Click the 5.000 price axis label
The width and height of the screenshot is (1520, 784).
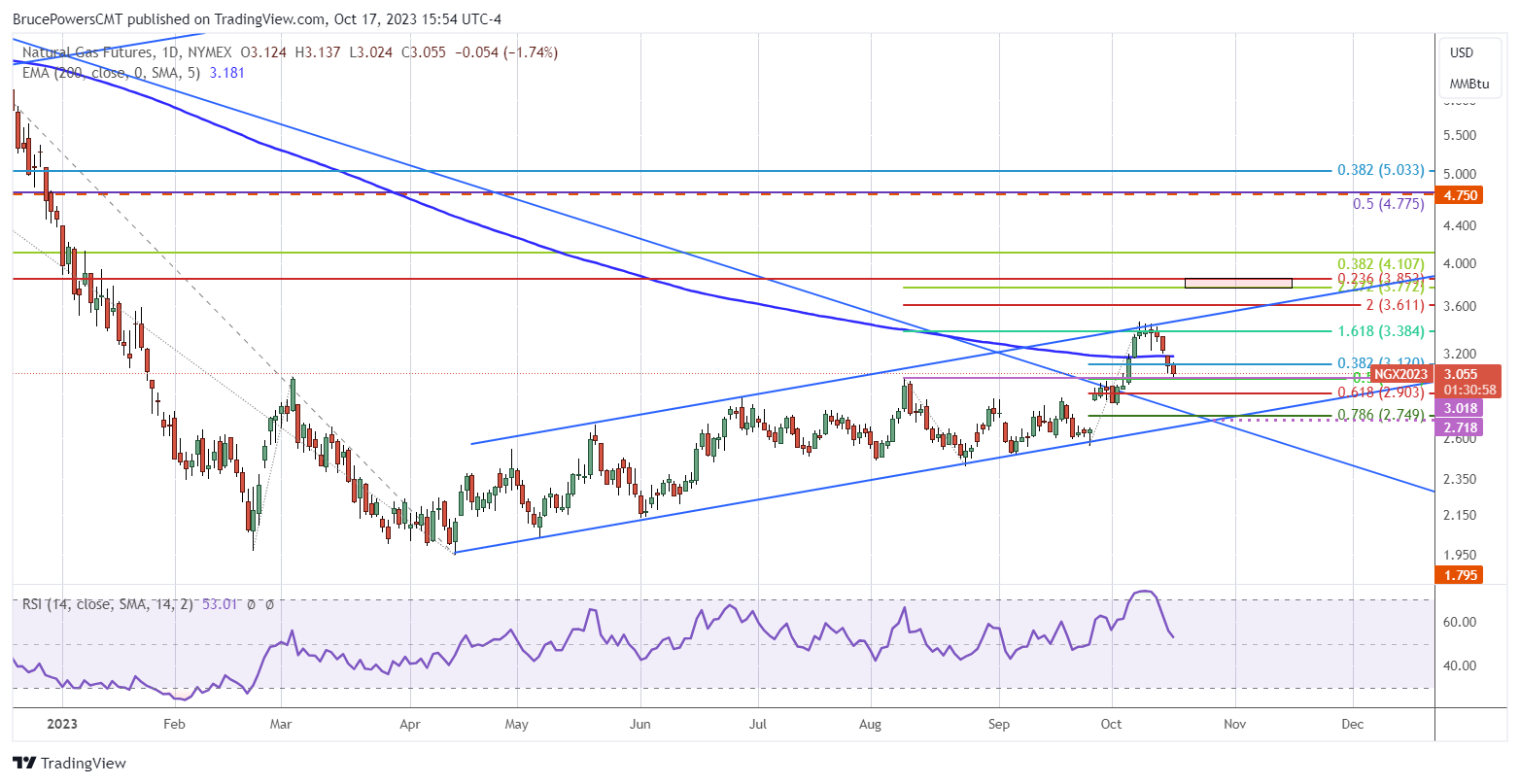pyautogui.click(x=1461, y=174)
